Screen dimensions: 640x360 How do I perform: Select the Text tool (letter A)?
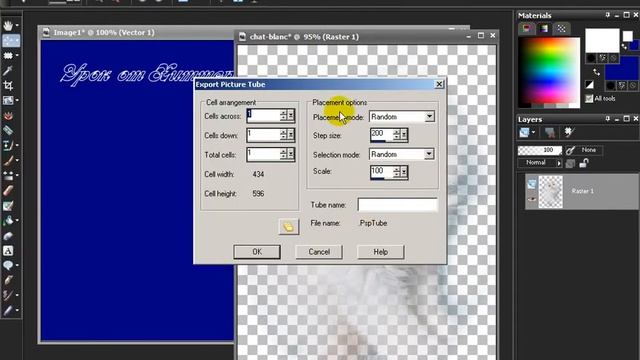coord(8,251)
